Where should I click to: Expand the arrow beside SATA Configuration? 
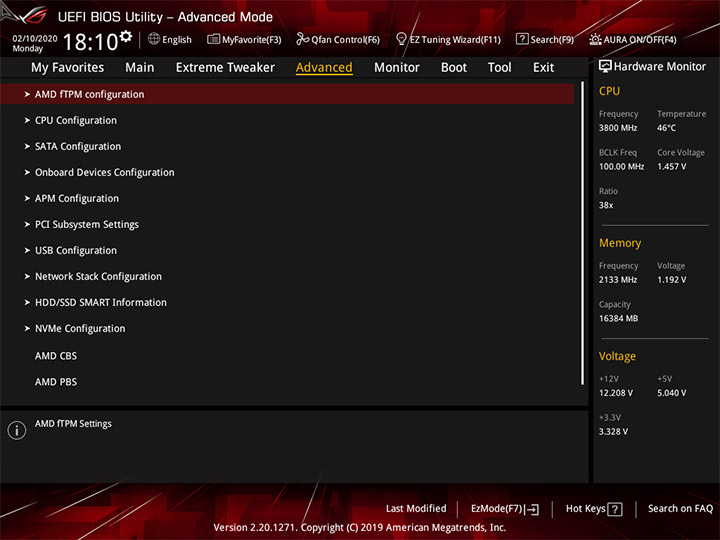point(27,146)
